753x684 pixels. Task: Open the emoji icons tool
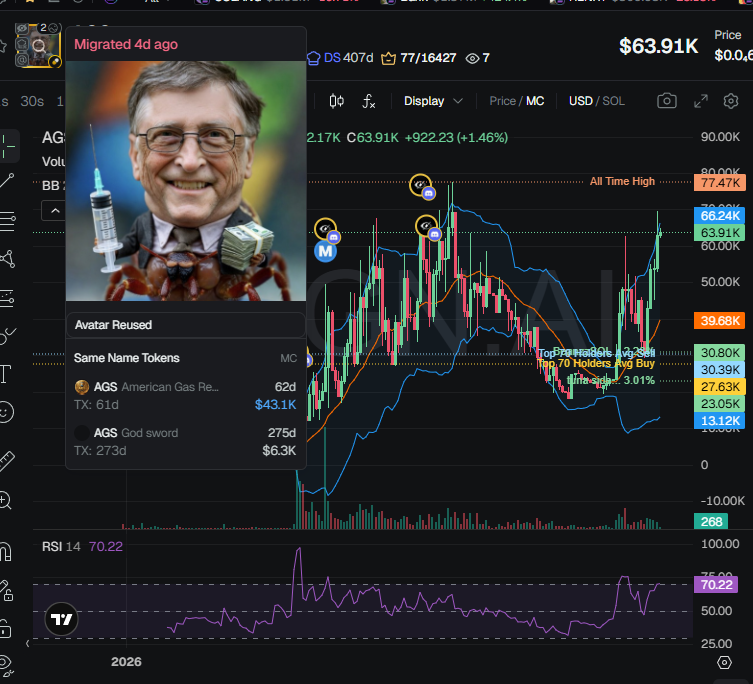click(6, 412)
